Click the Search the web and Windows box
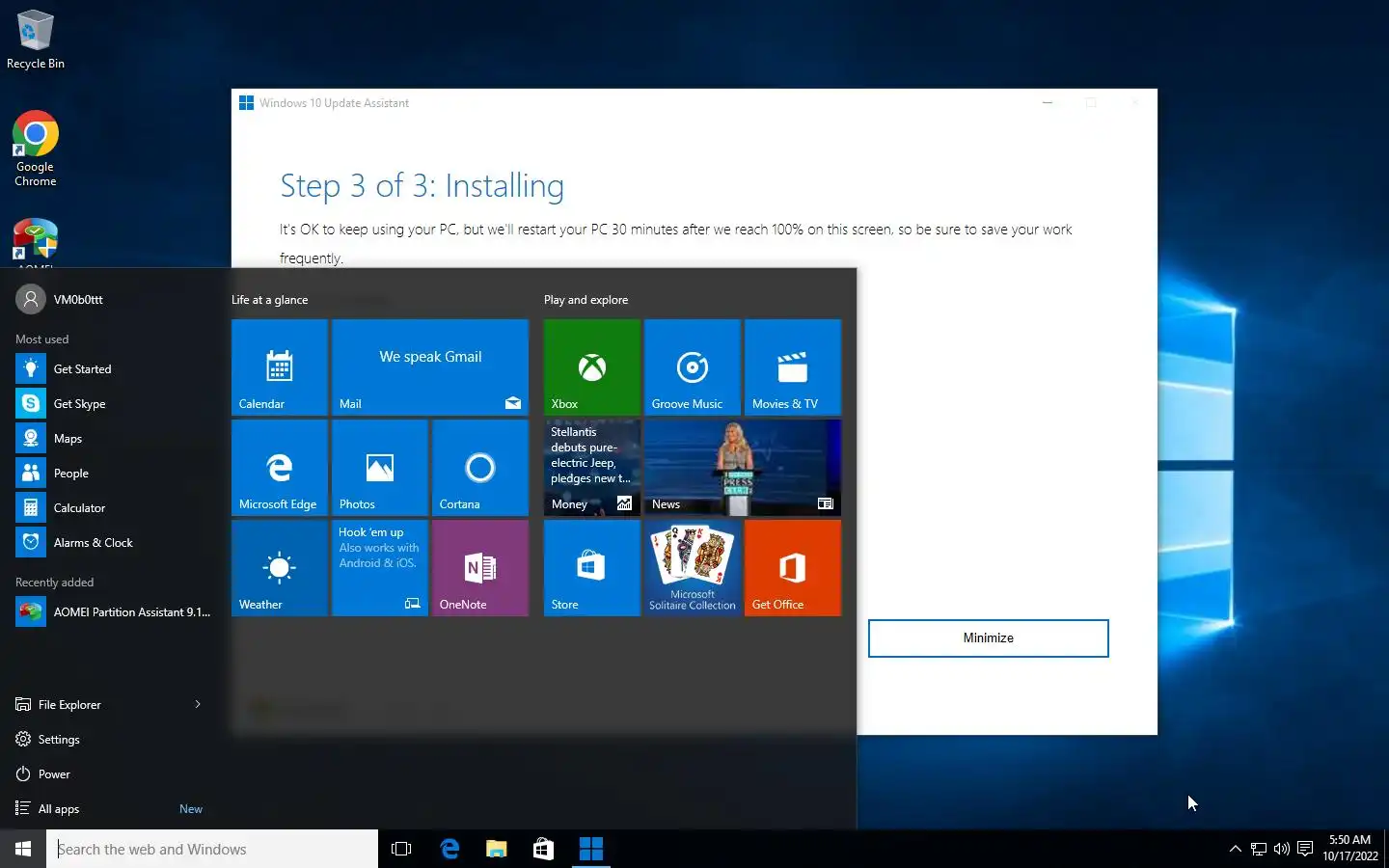The width and height of the screenshot is (1389, 868). pyautogui.click(x=212, y=849)
